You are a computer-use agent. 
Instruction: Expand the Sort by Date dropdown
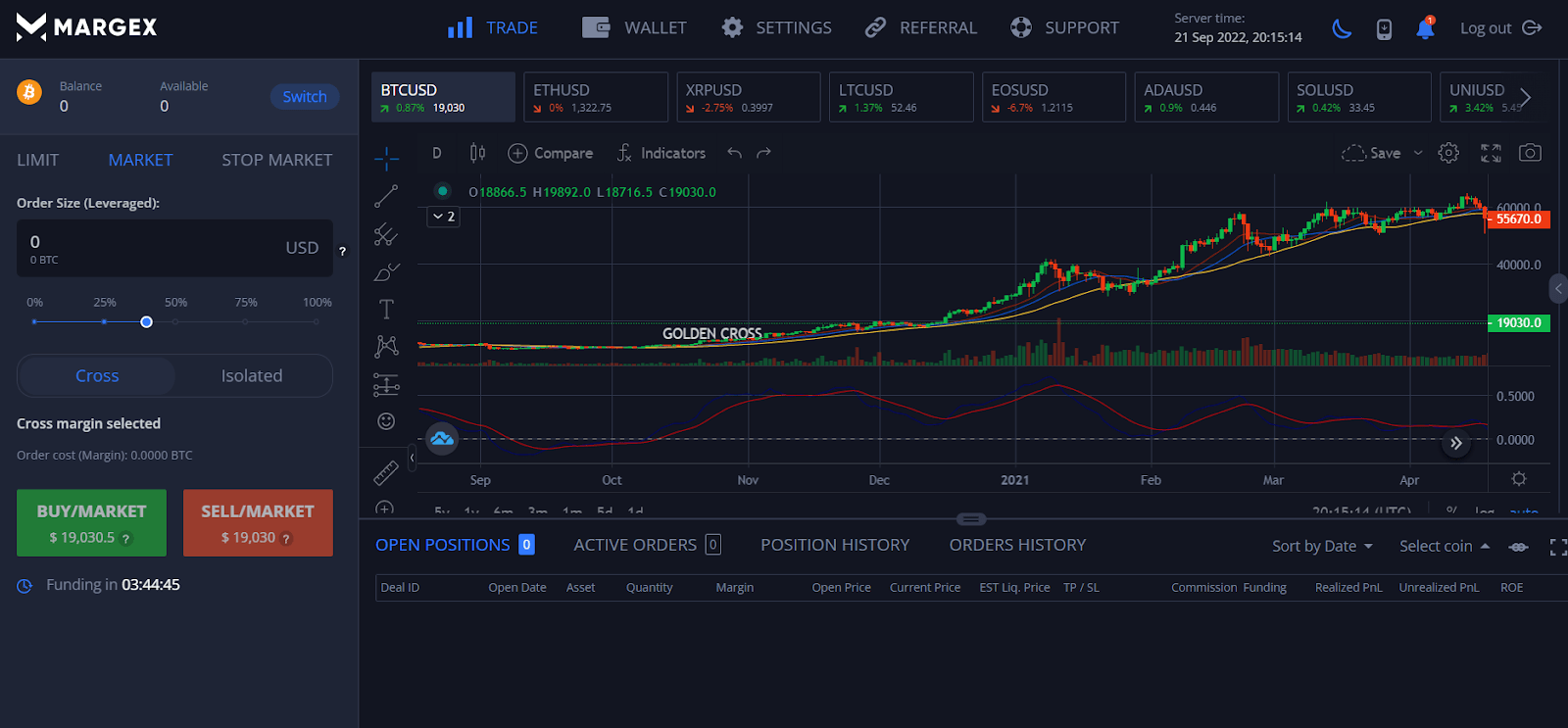(1322, 546)
